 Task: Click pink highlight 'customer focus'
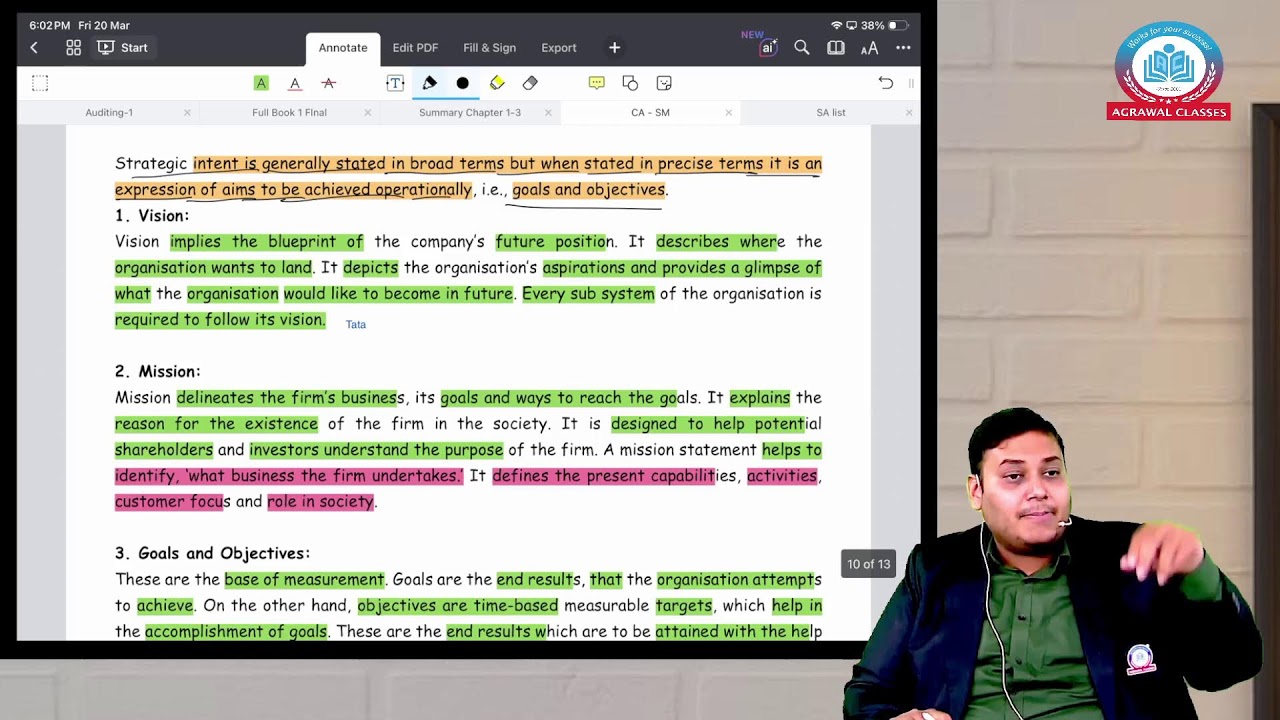tap(173, 502)
